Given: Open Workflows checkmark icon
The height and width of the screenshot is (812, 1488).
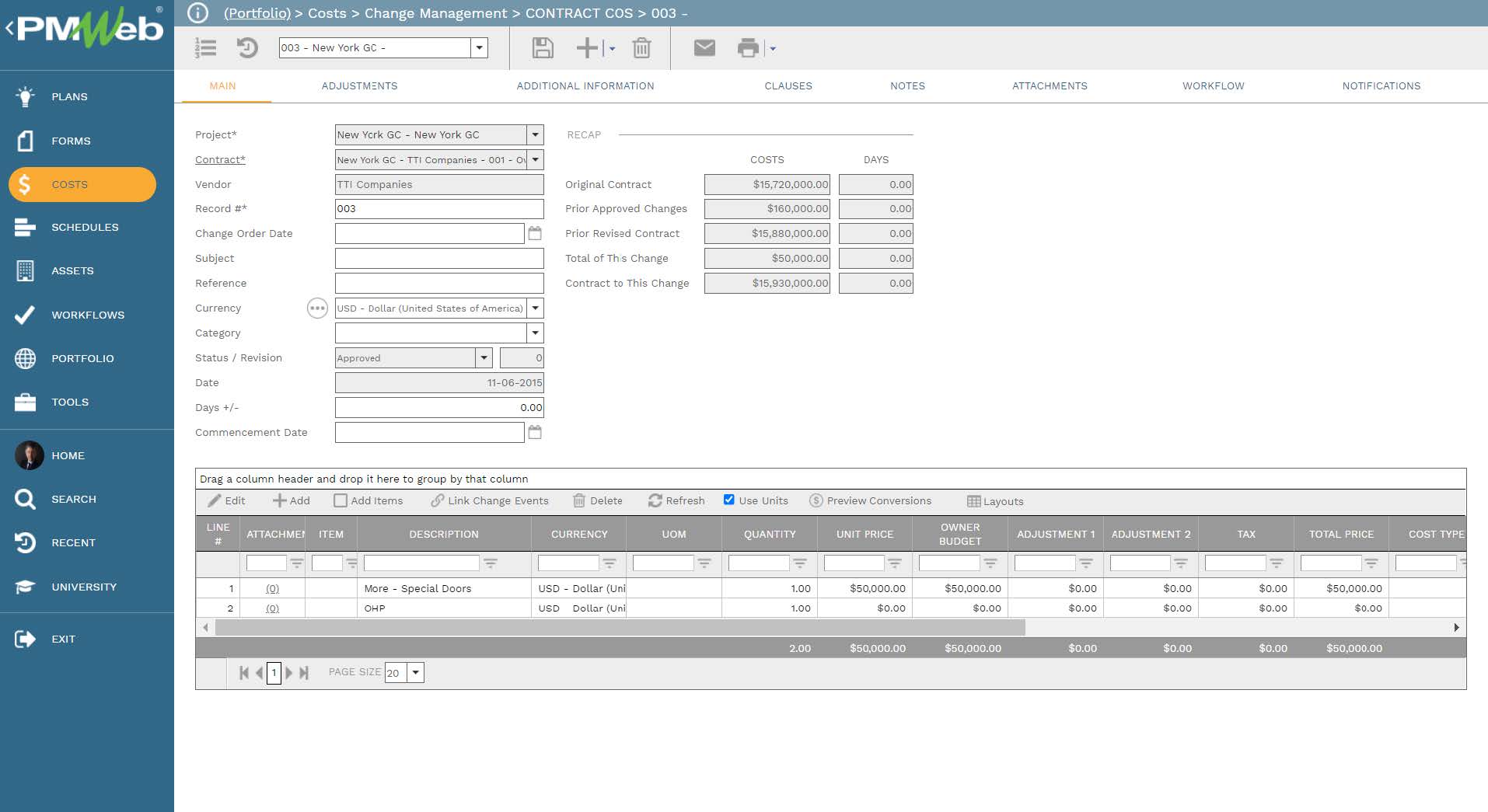Looking at the screenshot, I should click(x=25, y=315).
